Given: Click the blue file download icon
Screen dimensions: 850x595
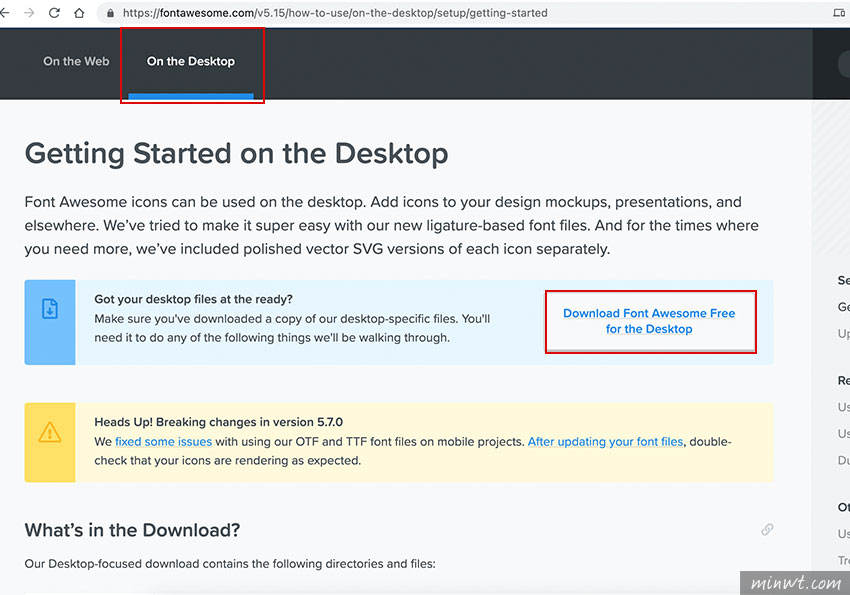Looking at the screenshot, I should point(50,309).
